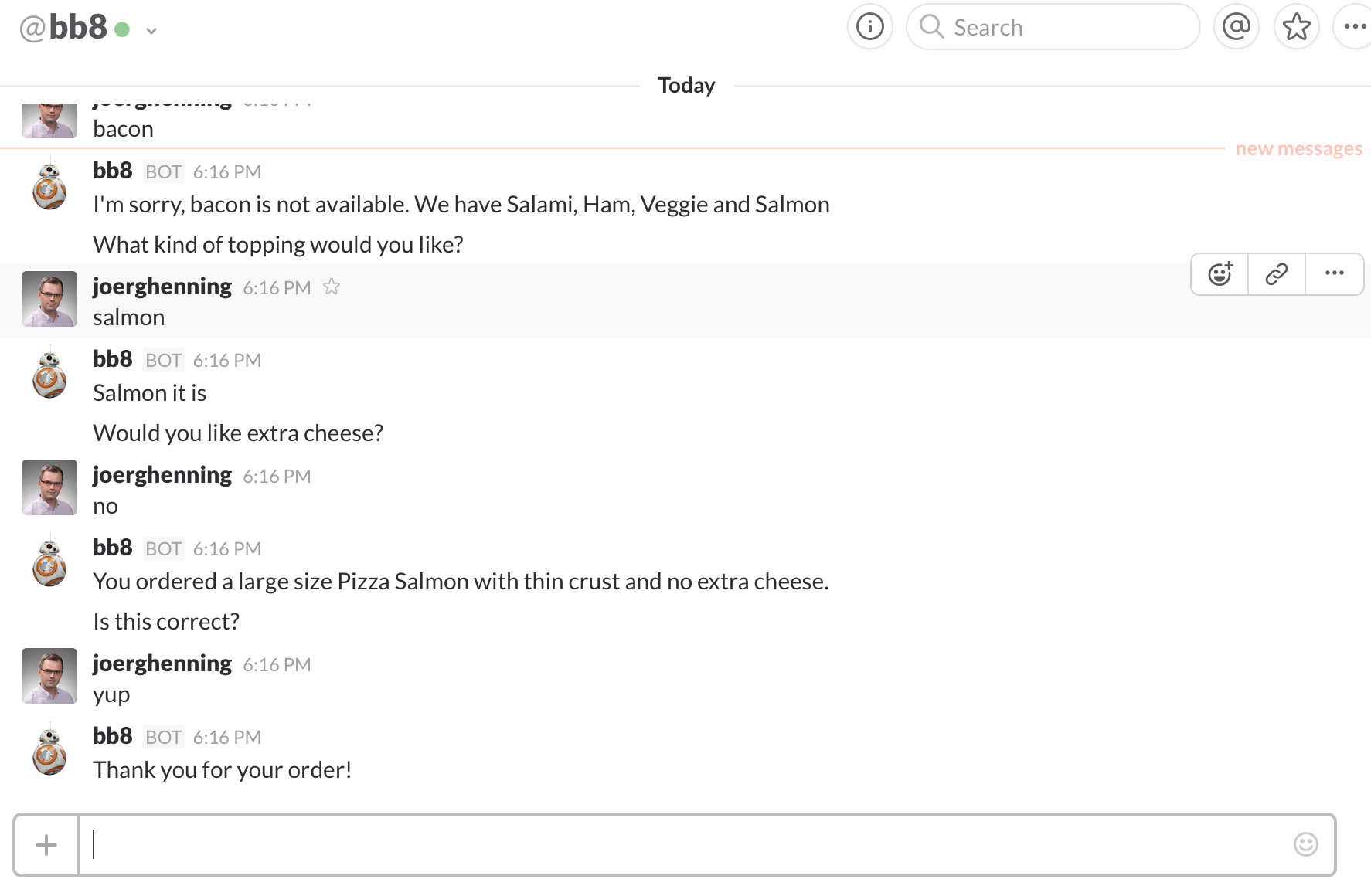The image size is (1371, 896).
Task: Click the text 'Would you like extra cheese?'
Action: [x=238, y=433]
